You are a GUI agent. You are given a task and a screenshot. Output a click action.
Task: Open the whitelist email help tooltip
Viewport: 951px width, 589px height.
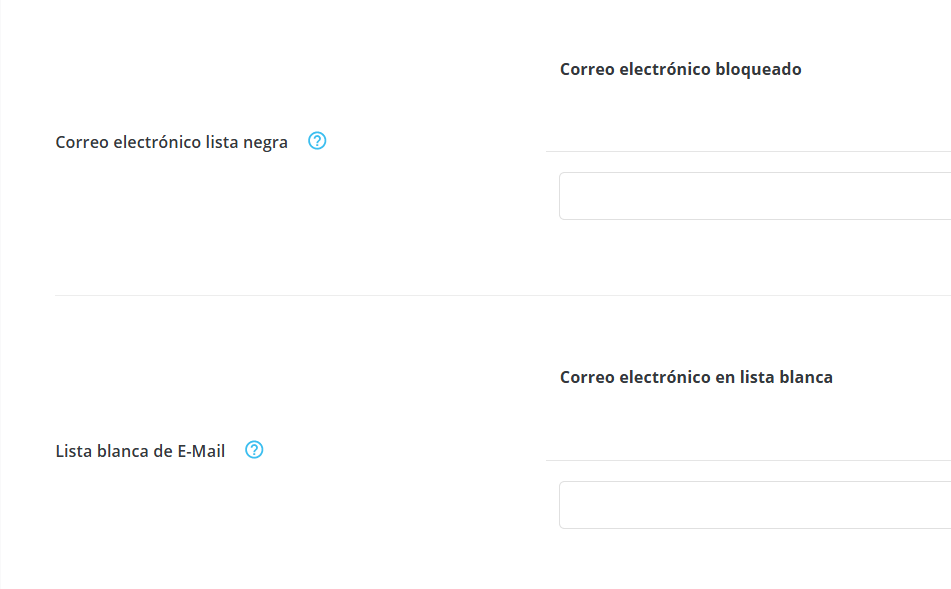pyautogui.click(x=254, y=450)
